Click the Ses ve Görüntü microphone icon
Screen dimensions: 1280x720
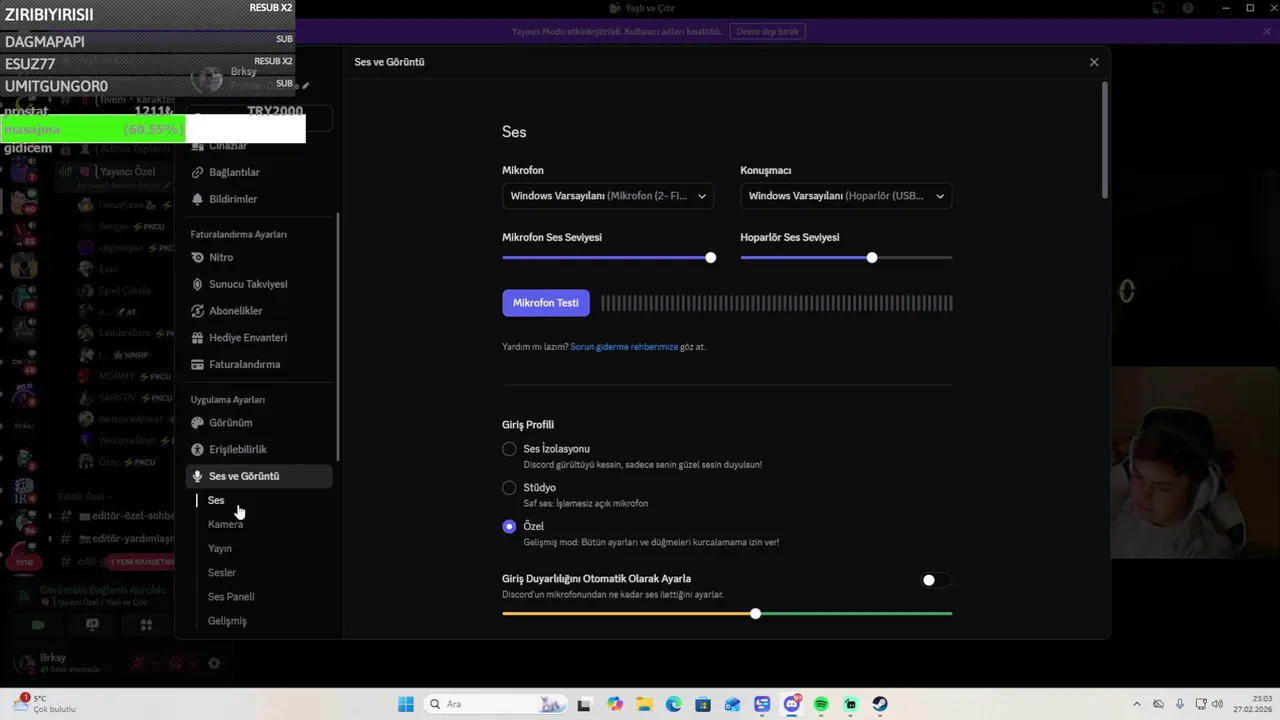tap(197, 477)
